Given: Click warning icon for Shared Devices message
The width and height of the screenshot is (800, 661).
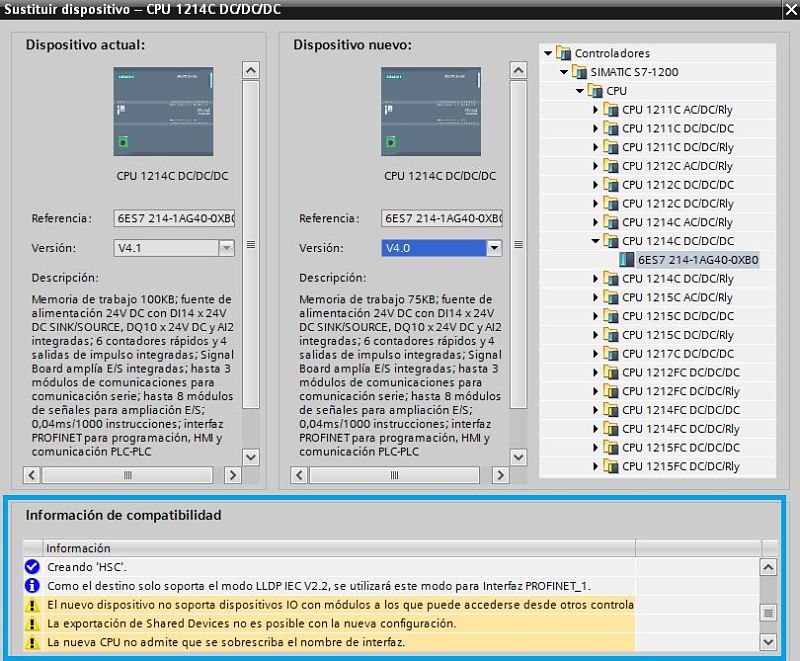Looking at the screenshot, I should (32, 624).
